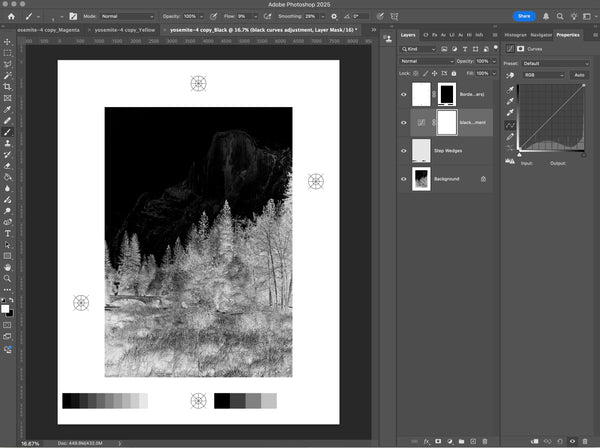Screen dimensions: 600x448
Task: Select the Lasso tool
Action: tap(7, 64)
